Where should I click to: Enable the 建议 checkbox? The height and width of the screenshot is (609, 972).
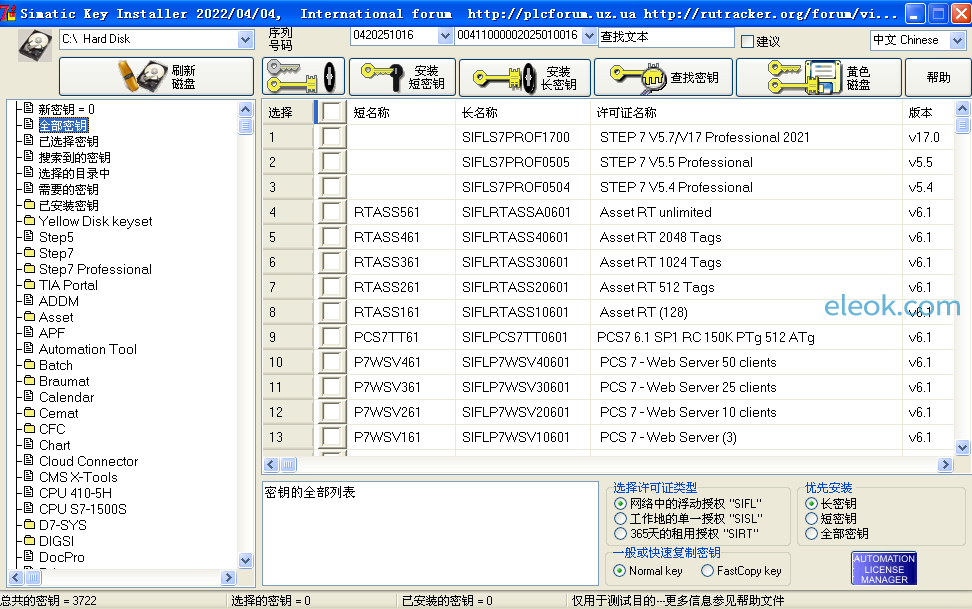tap(748, 42)
